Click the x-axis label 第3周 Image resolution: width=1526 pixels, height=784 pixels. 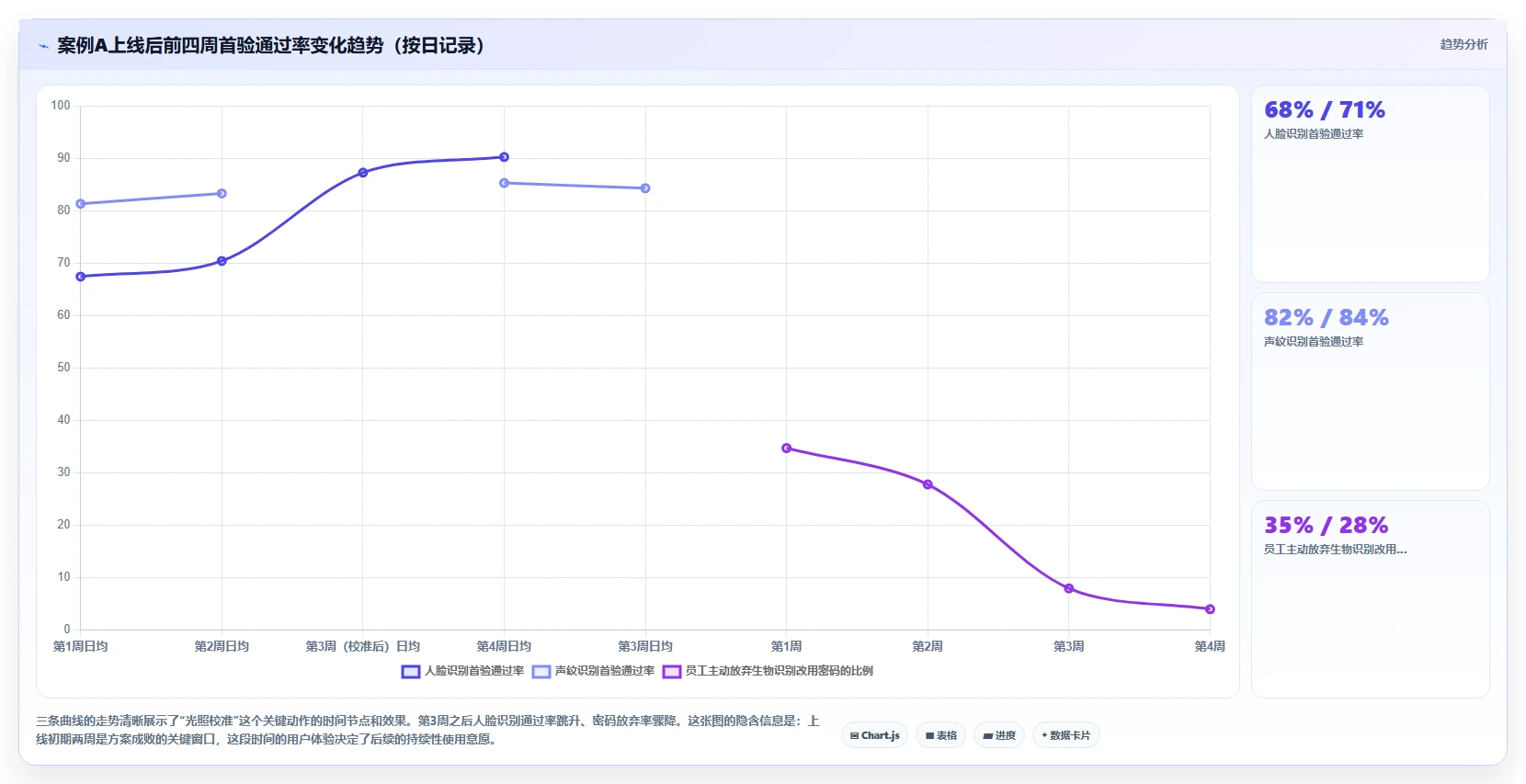pyautogui.click(x=1068, y=647)
